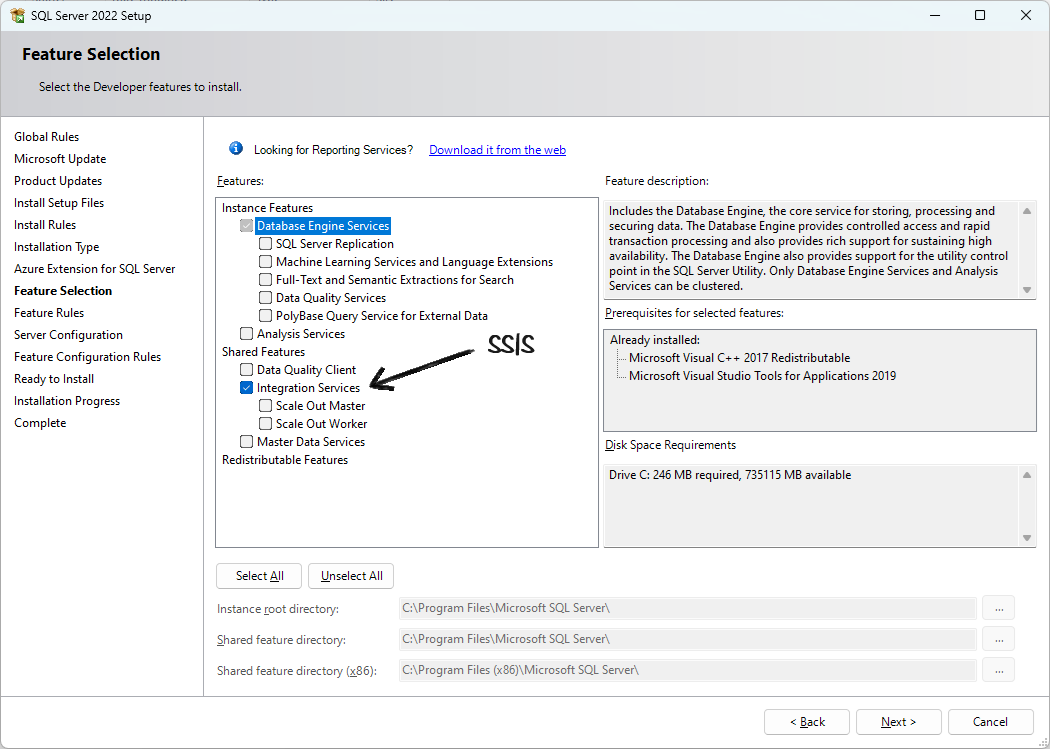Select the Master Data Services checkbox
This screenshot has height=749, width=1050.
247,442
